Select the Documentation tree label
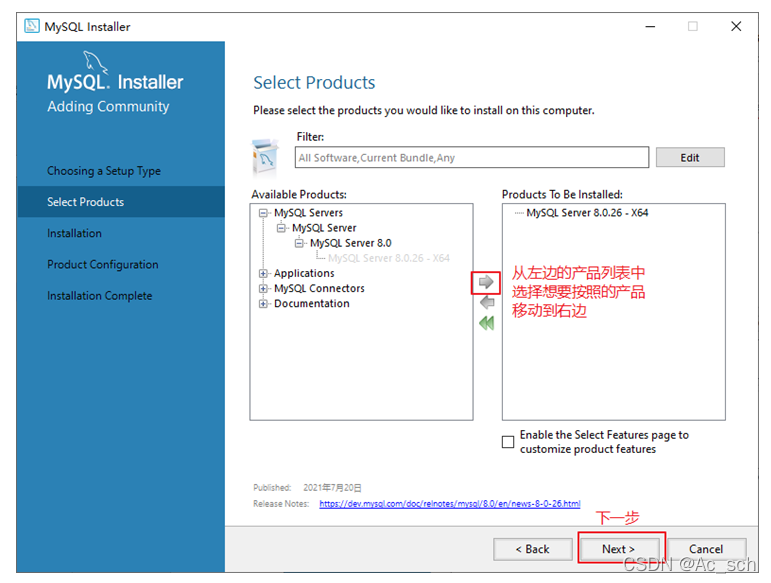771x583 pixels. (312, 304)
